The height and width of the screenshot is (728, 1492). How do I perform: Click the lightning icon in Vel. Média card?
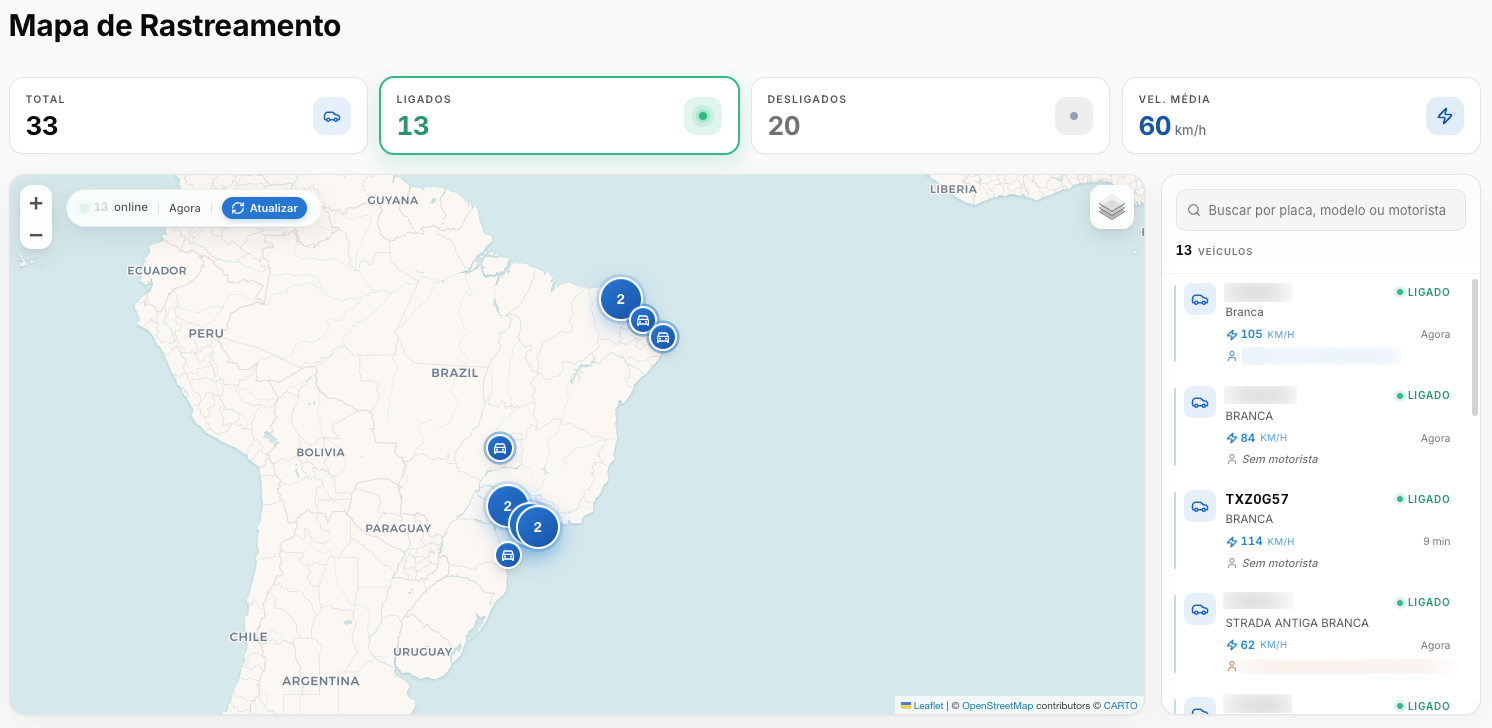coord(1444,116)
